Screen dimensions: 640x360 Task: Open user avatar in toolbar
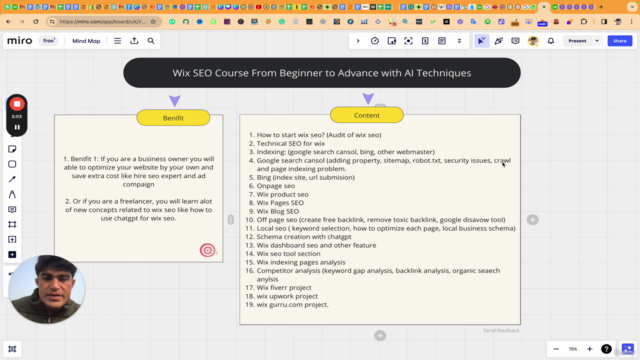pos(533,41)
